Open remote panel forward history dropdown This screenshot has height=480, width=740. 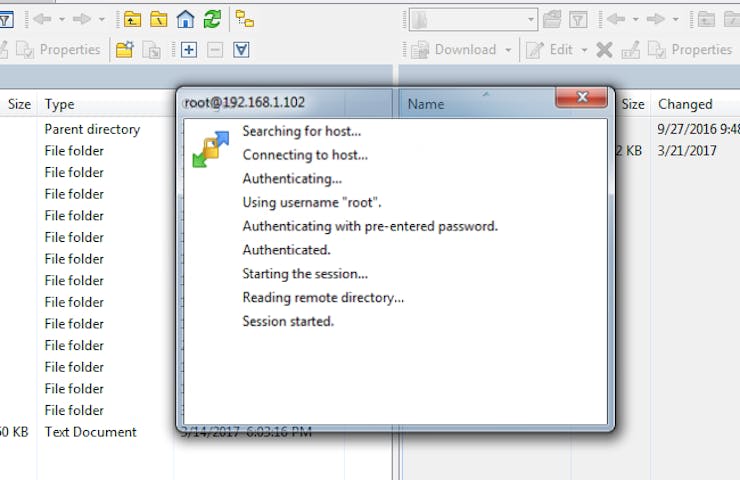point(675,19)
